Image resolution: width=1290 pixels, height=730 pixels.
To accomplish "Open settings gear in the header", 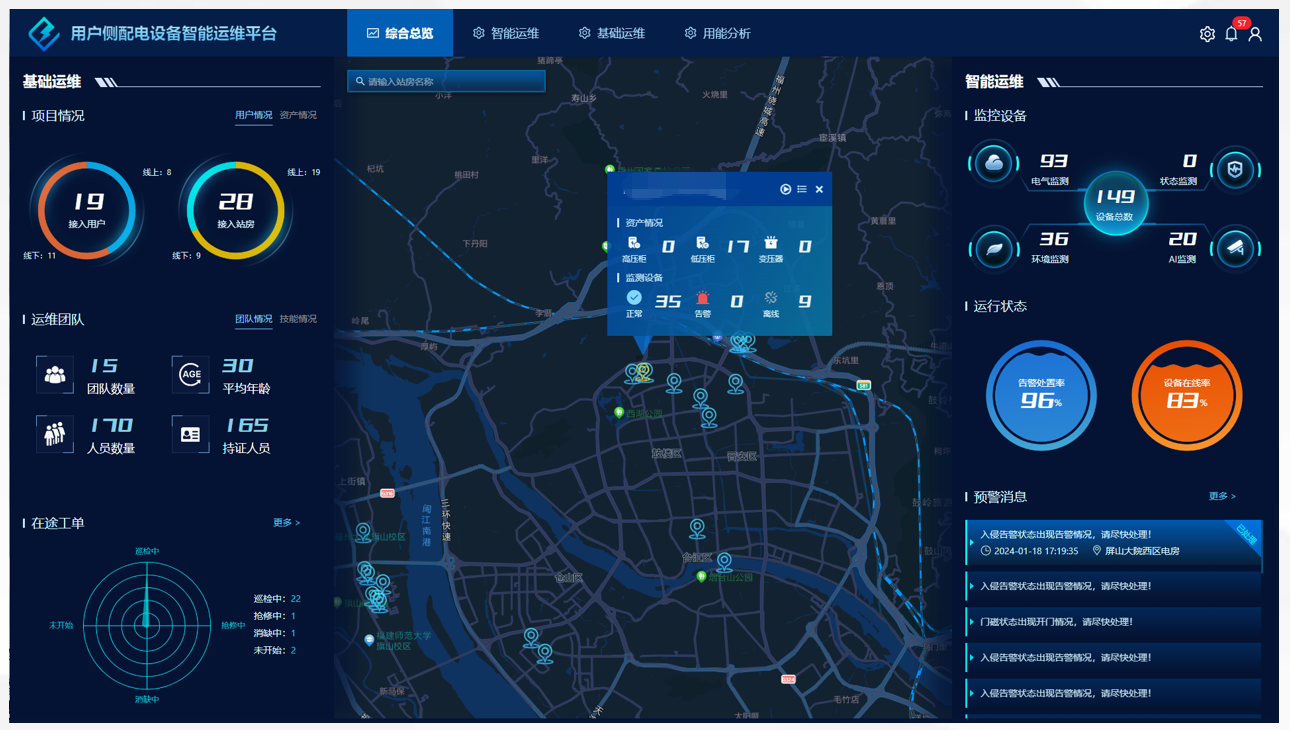I will 1207,34.
